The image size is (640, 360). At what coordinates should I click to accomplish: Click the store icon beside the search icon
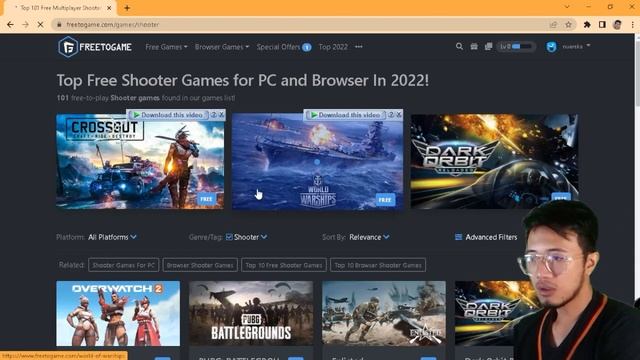474,47
